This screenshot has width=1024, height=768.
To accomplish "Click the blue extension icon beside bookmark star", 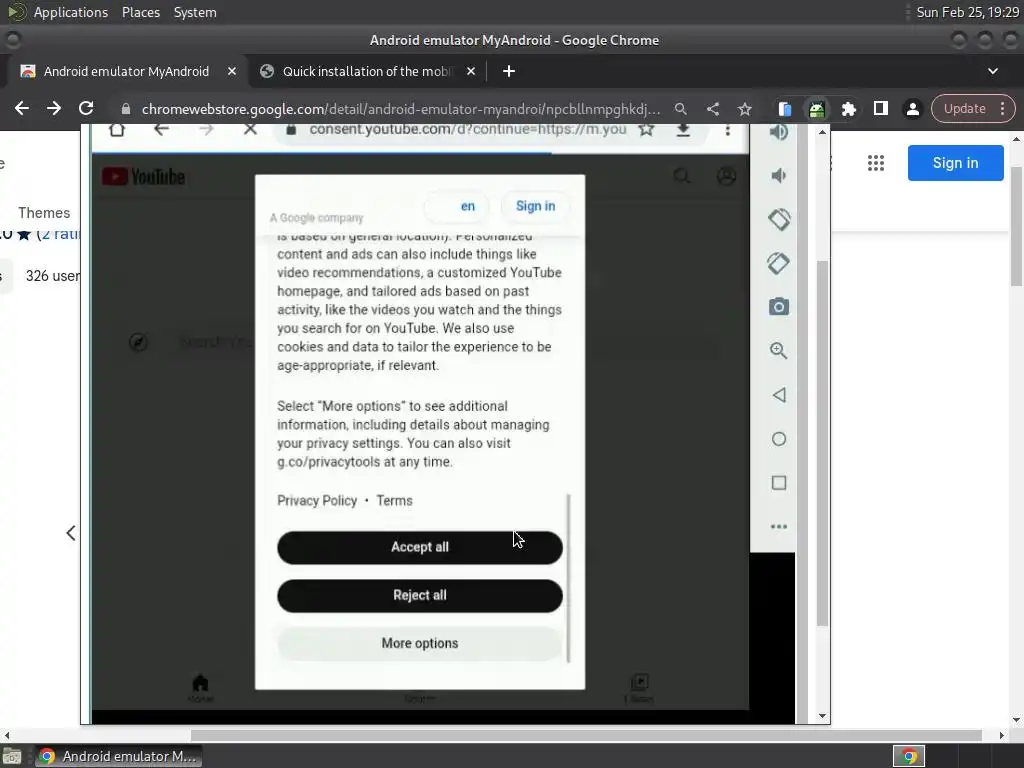I will [x=784, y=109].
